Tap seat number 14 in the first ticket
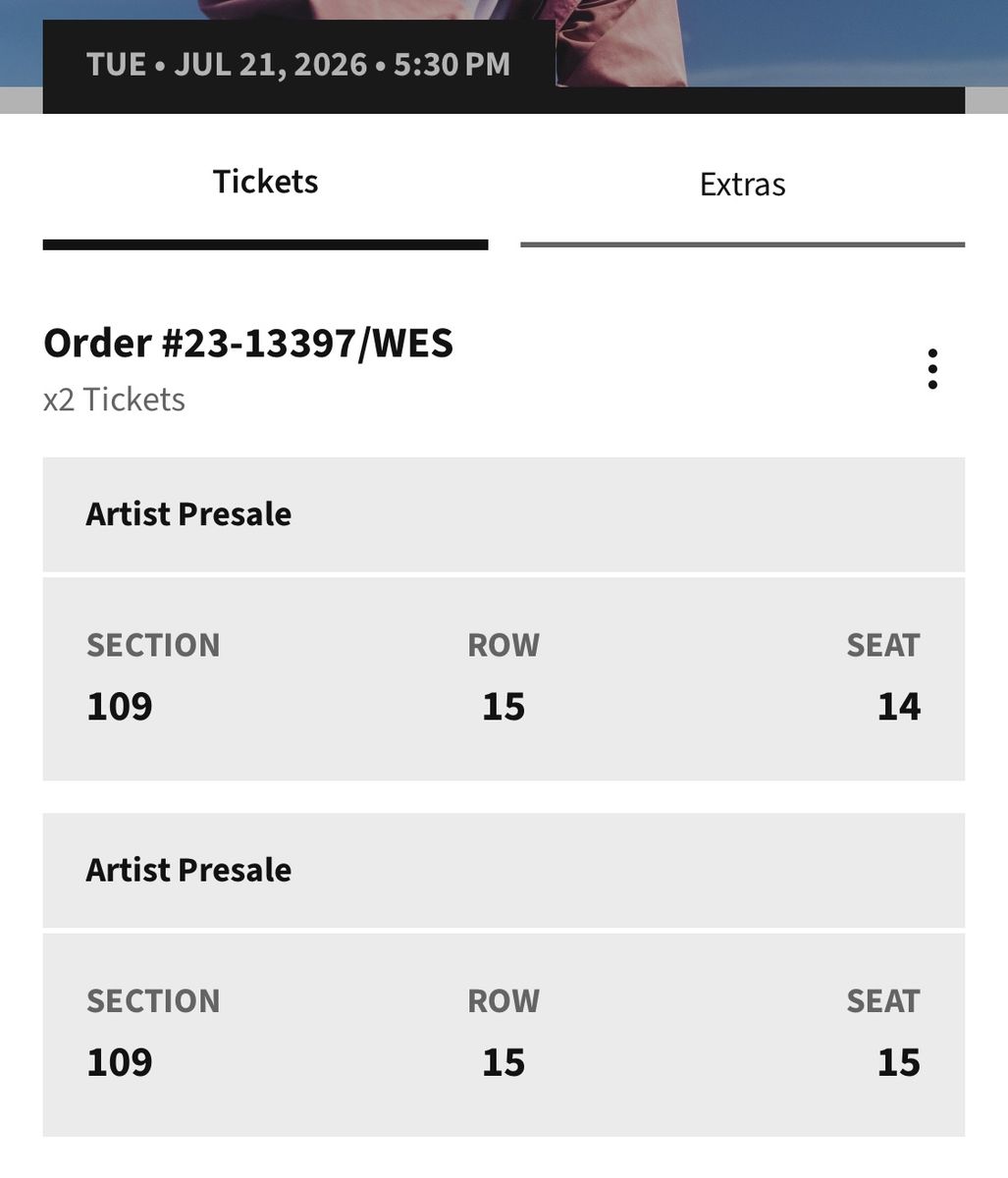 coord(898,707)
